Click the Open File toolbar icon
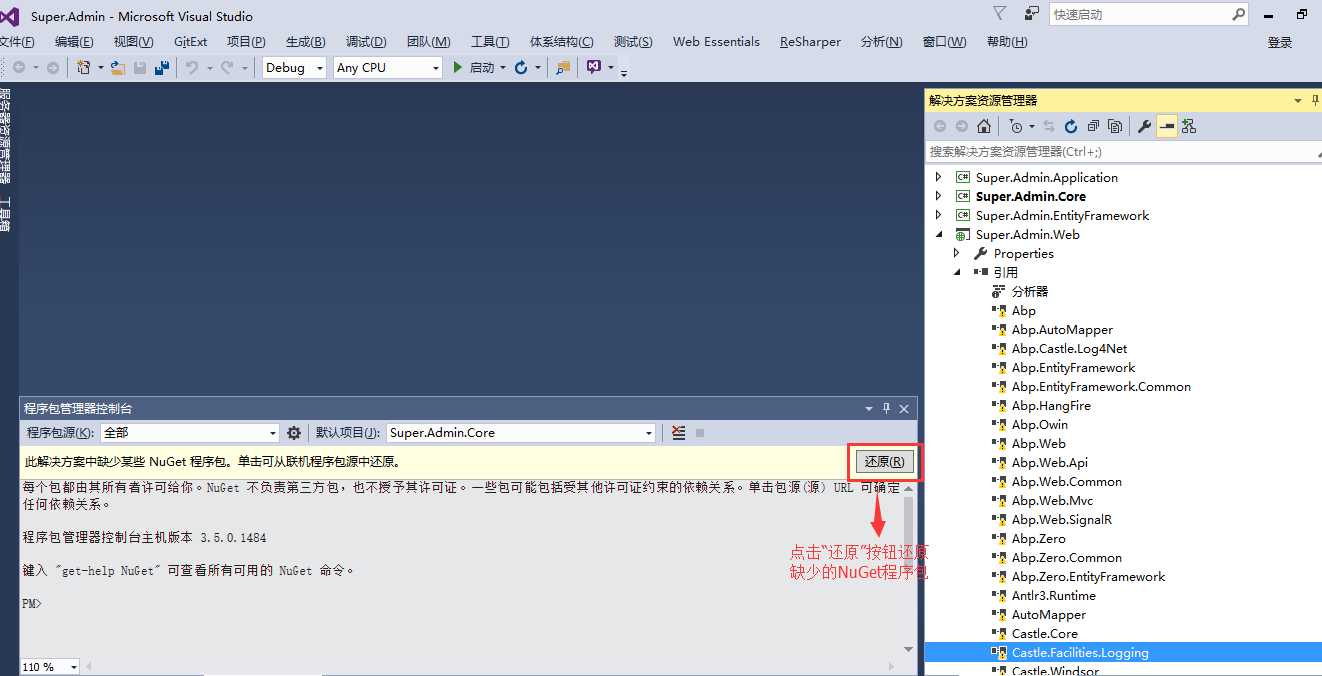Image resolution: width=1322 pixels, height=676 pixels. point(118,67)
